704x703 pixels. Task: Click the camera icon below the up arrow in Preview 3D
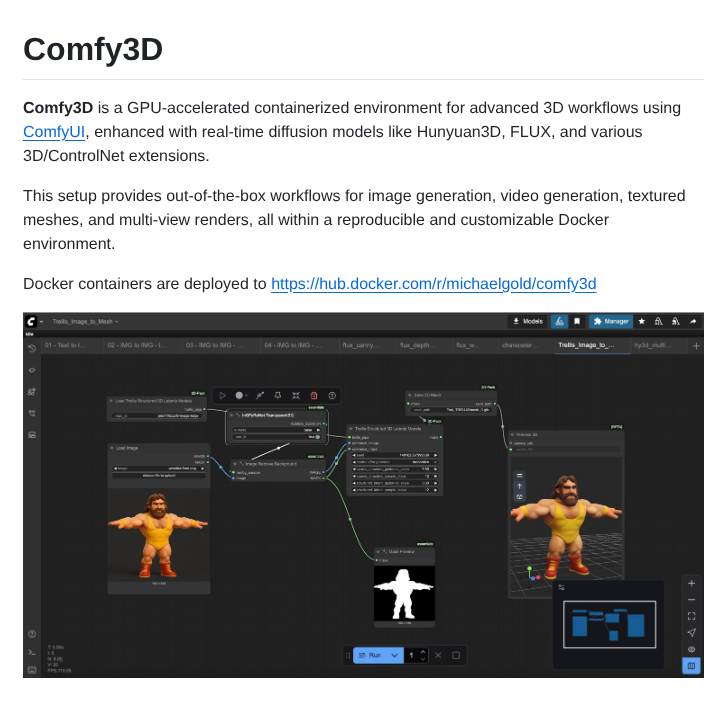pyautogui.click(x=519, y=497)
